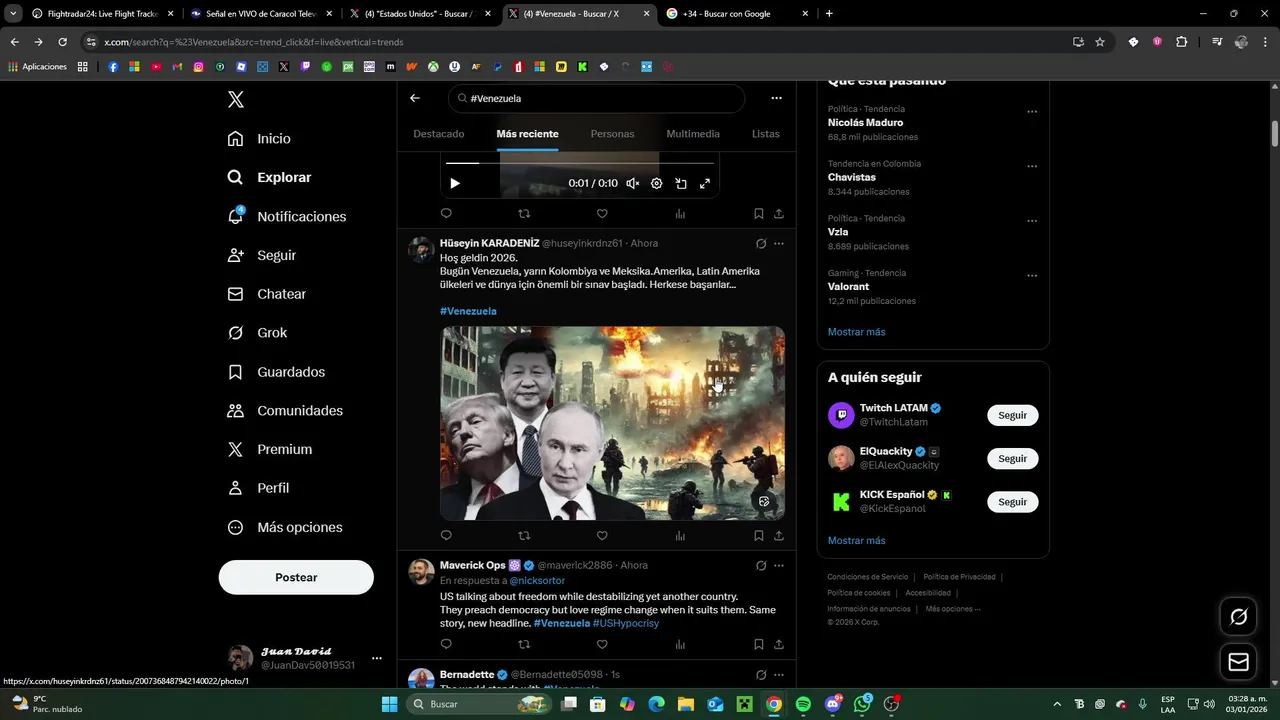Open the Seguir sidebar item

point(261,255)
